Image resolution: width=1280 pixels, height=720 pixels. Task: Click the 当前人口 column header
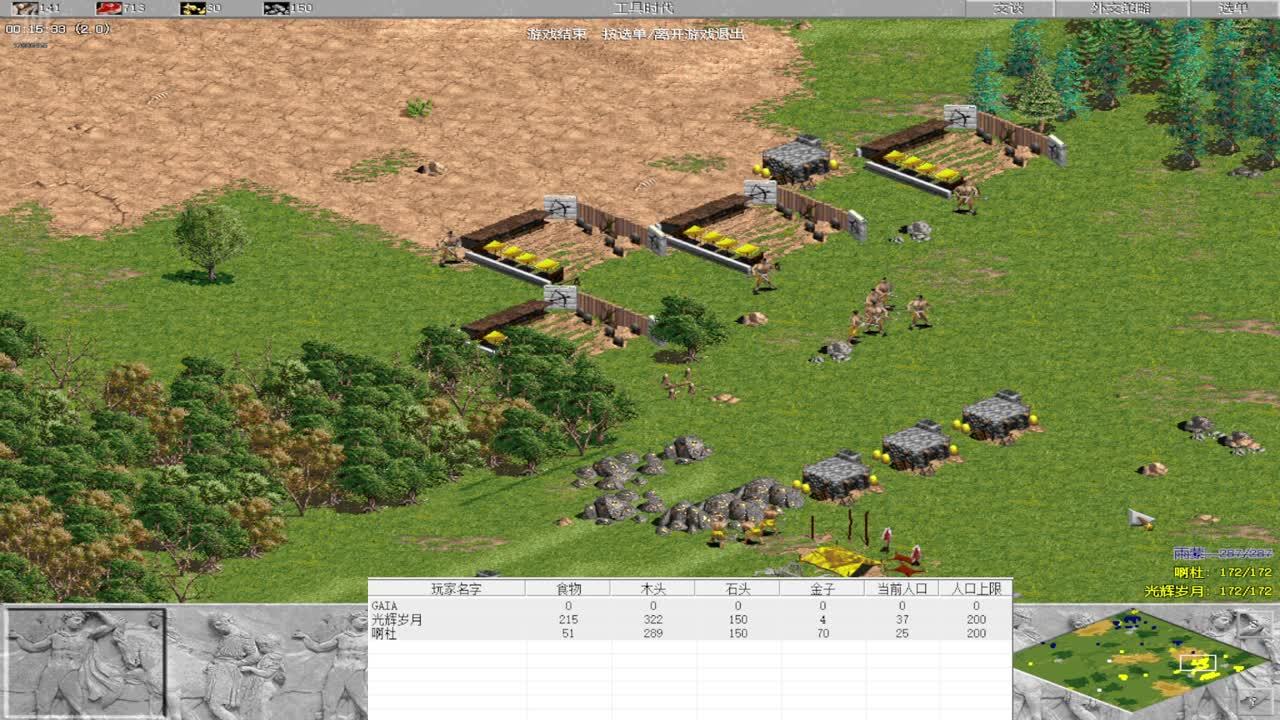tap(901, 589)
